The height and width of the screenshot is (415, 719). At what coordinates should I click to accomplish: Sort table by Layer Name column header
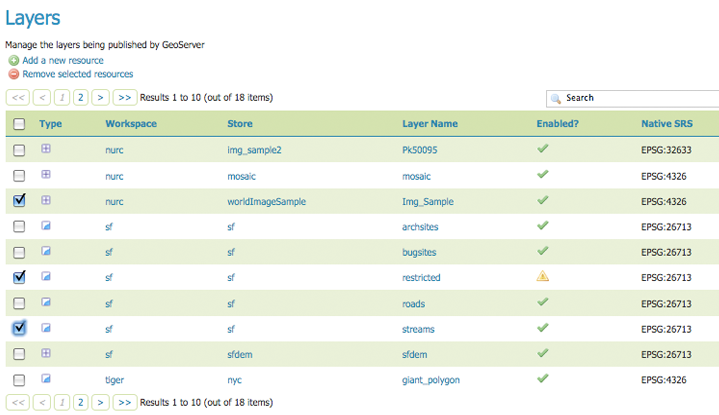pyautogui.click(x=430, y=124)
